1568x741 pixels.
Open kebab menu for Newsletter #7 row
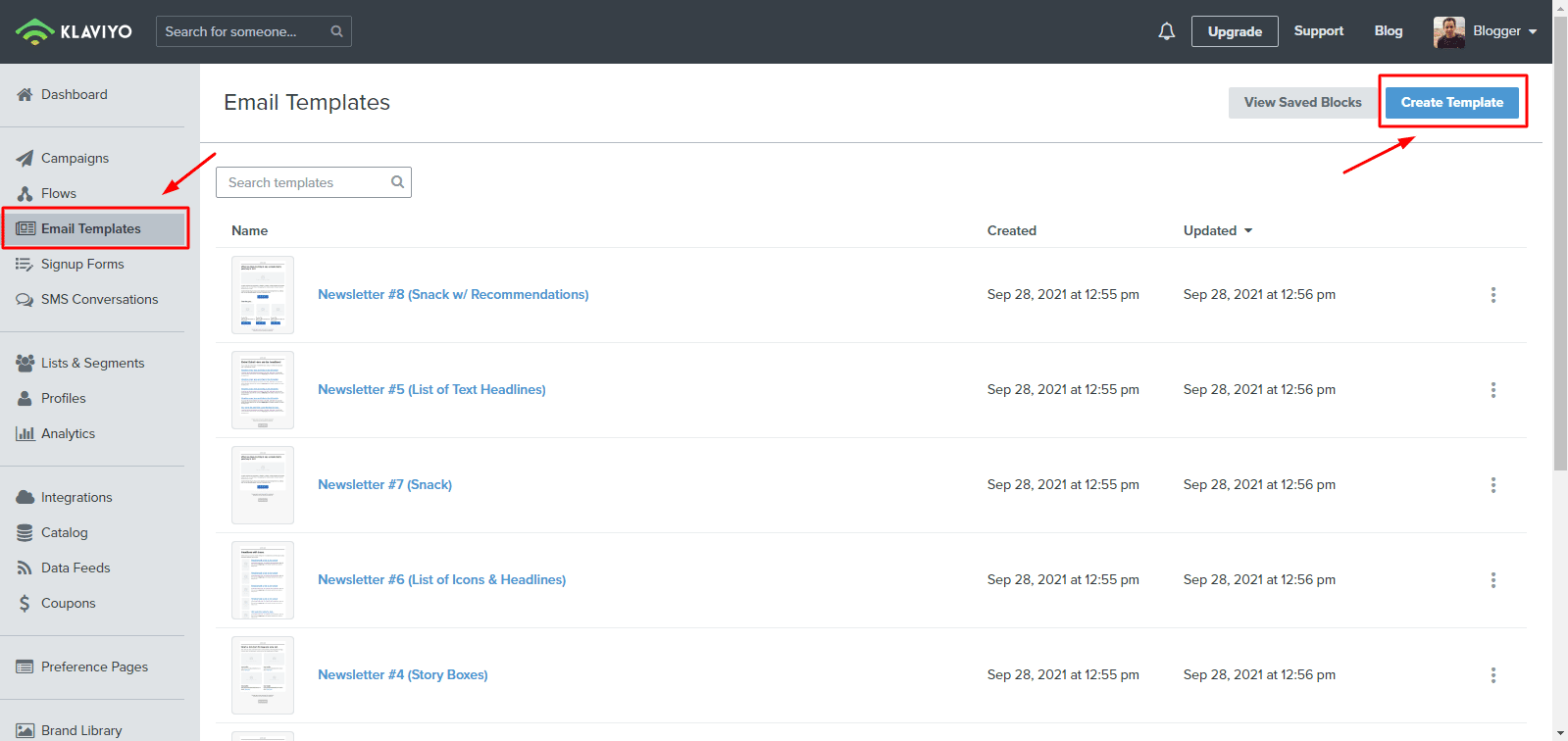[x=1492, y=485]
